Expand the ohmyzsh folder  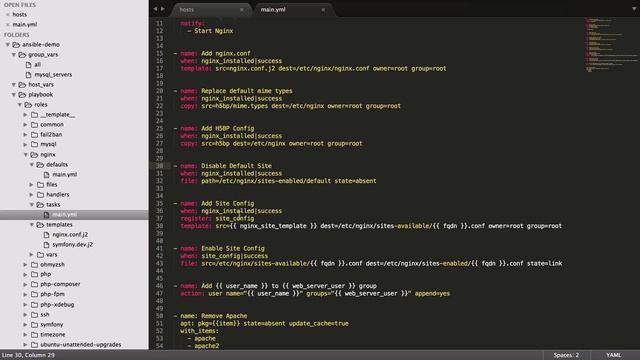26,264
